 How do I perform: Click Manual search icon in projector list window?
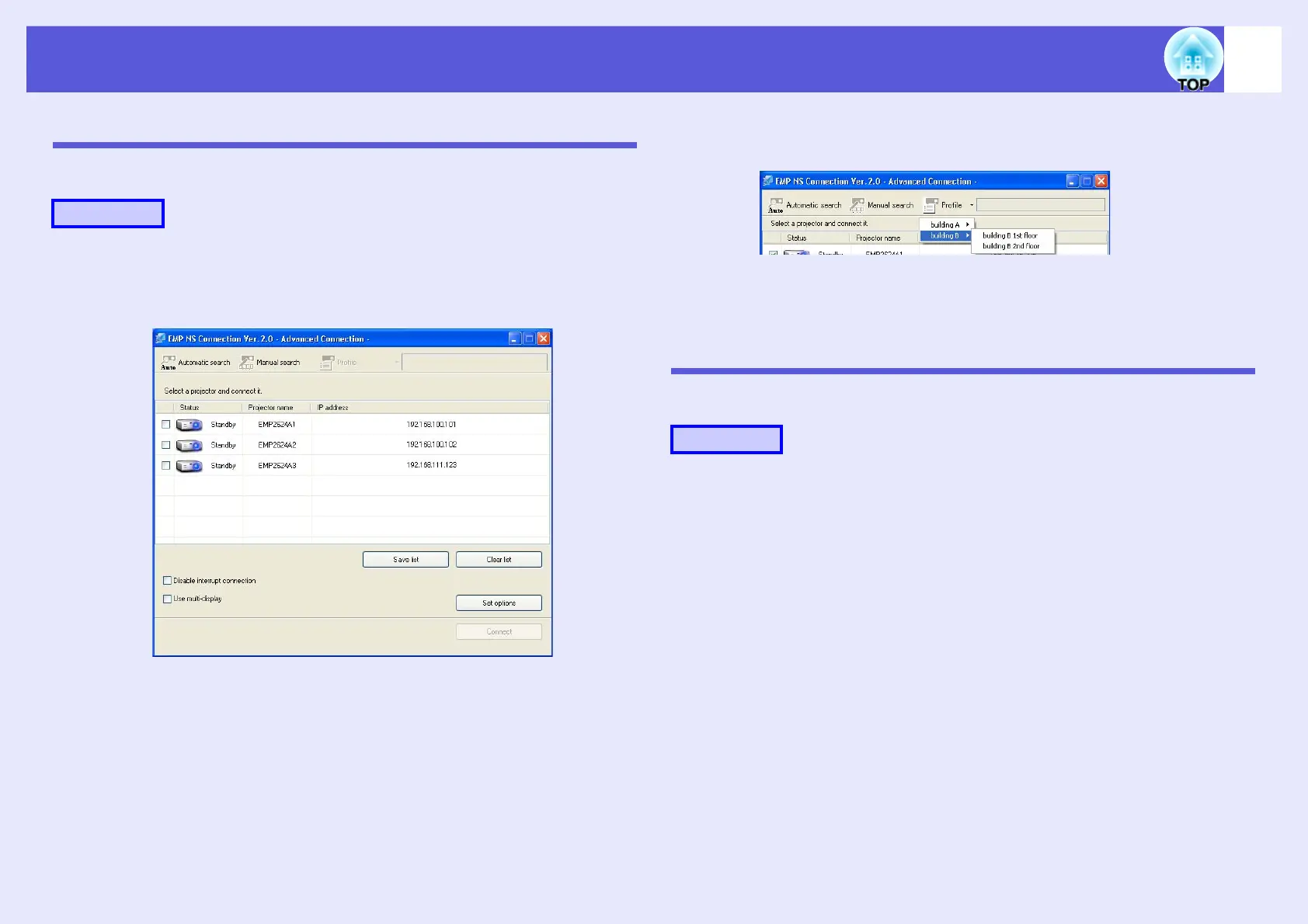coord(247,362)
